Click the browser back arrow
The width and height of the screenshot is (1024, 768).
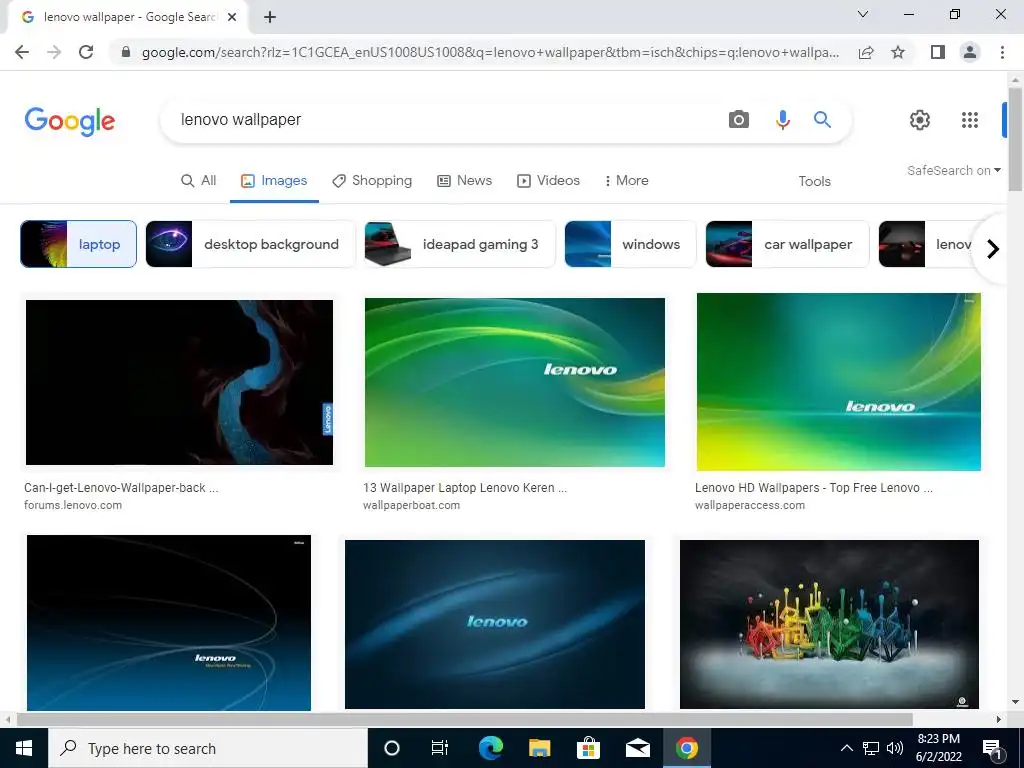pyautogui.click(x=22, y=52)
